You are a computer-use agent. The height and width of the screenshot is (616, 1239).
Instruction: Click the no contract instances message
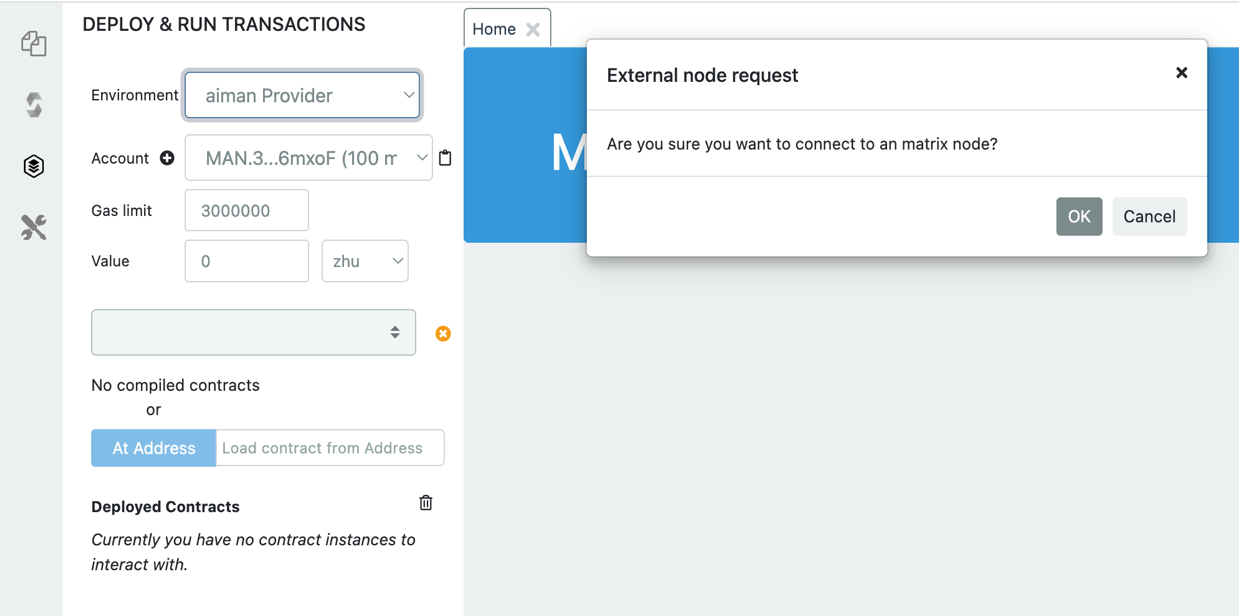[253, 552]
